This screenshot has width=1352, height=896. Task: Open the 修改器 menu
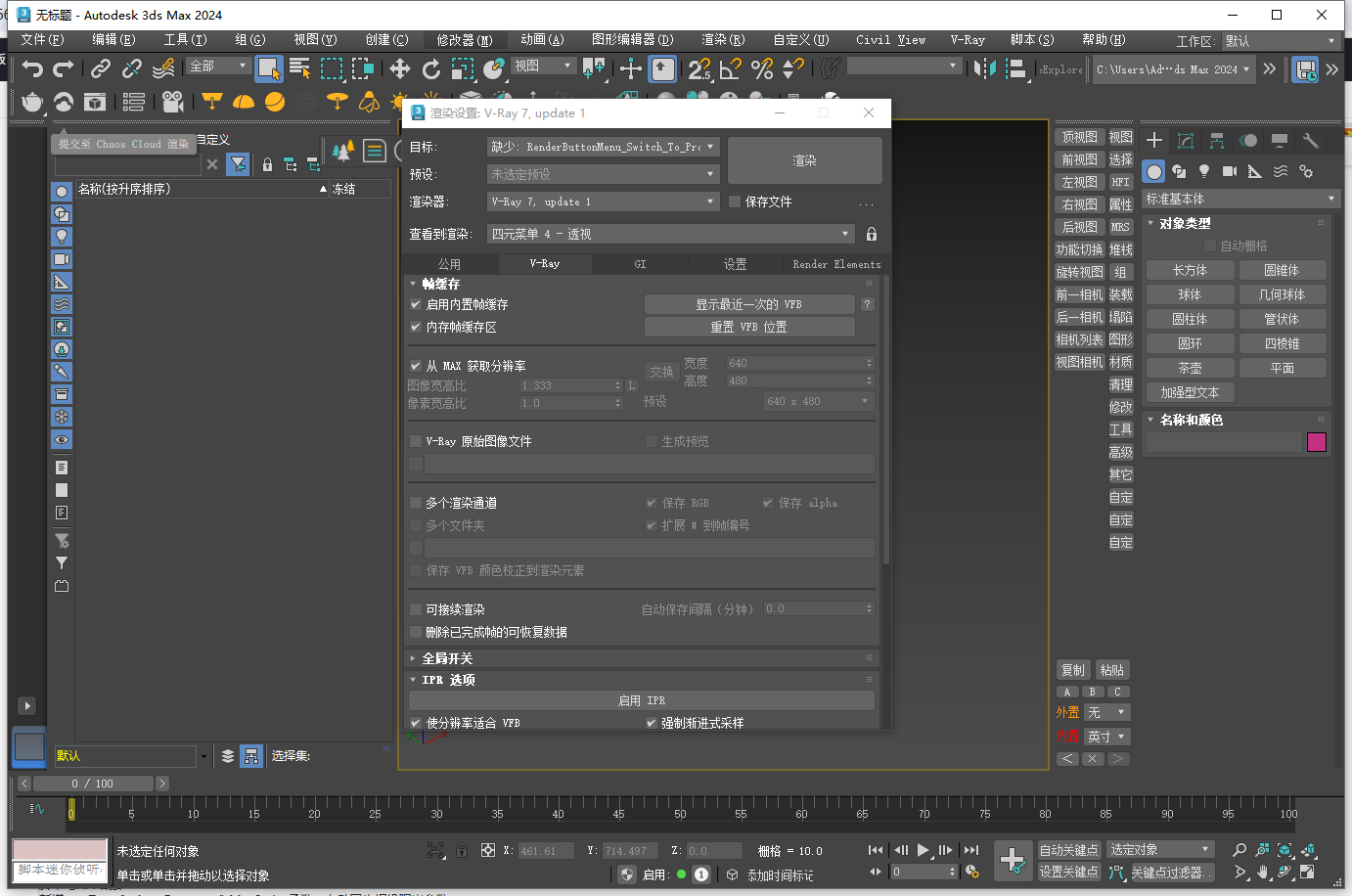465,40
